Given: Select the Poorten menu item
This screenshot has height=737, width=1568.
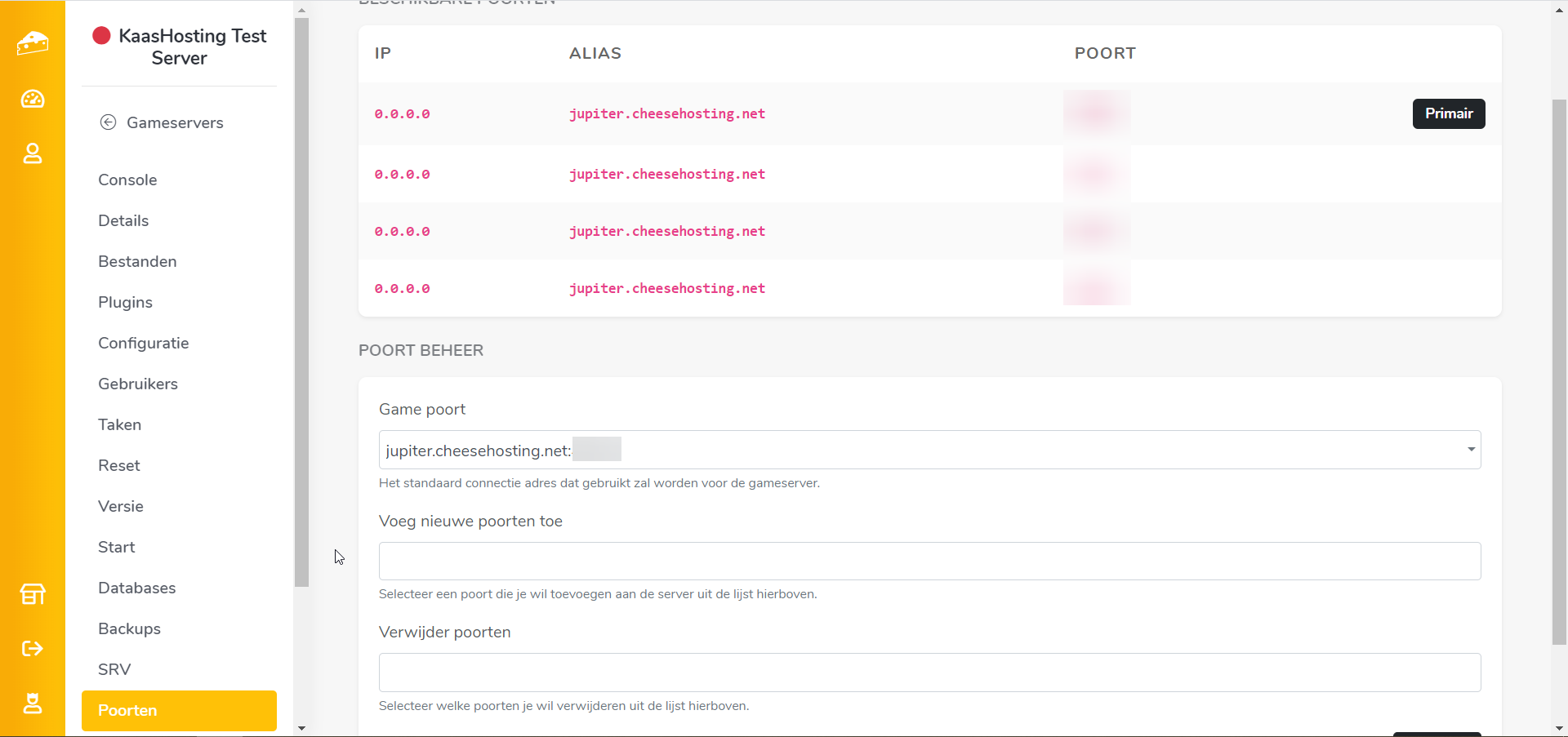Looking at the screenshot, I should (179, 710).
